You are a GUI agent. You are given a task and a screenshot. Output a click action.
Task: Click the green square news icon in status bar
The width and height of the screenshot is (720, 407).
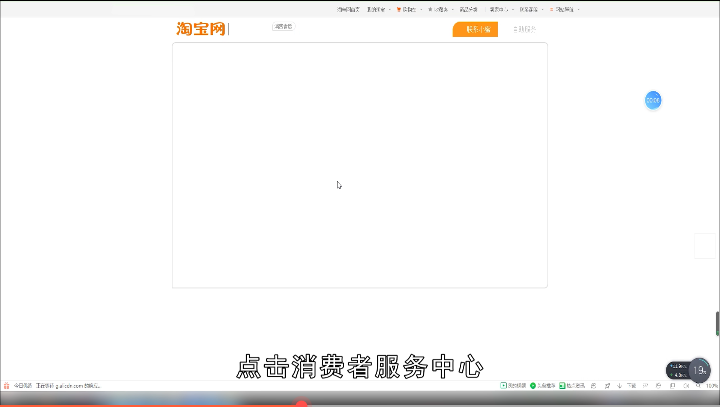tap(562, 386)
